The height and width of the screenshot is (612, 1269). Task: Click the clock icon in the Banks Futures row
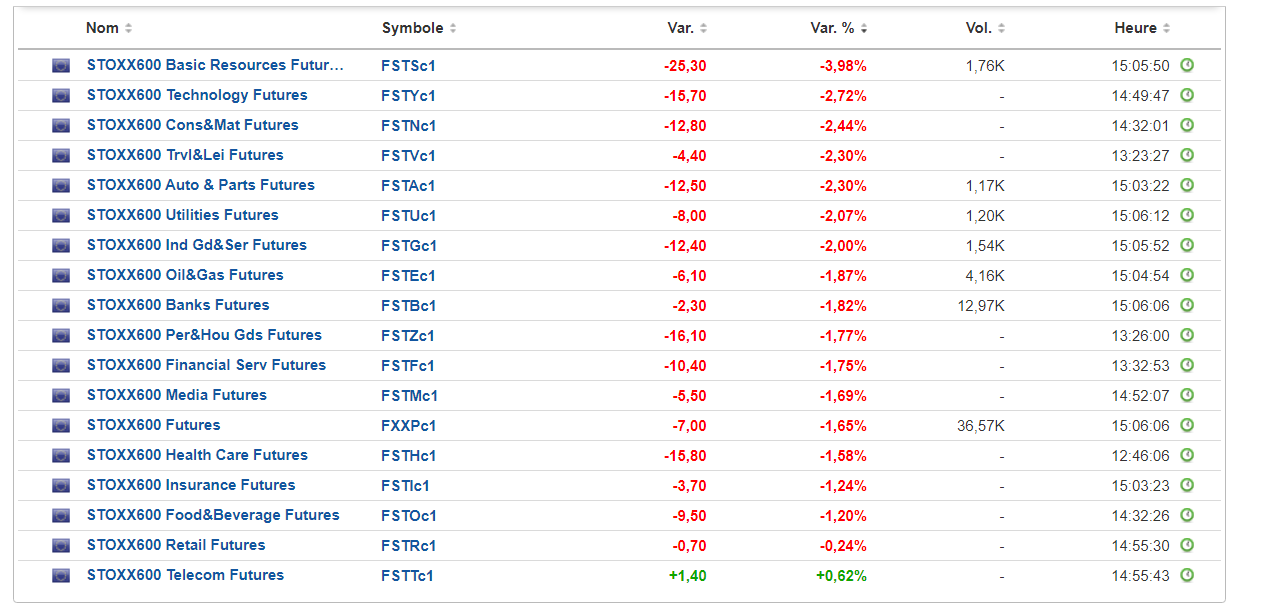[x=1187, y=306]
